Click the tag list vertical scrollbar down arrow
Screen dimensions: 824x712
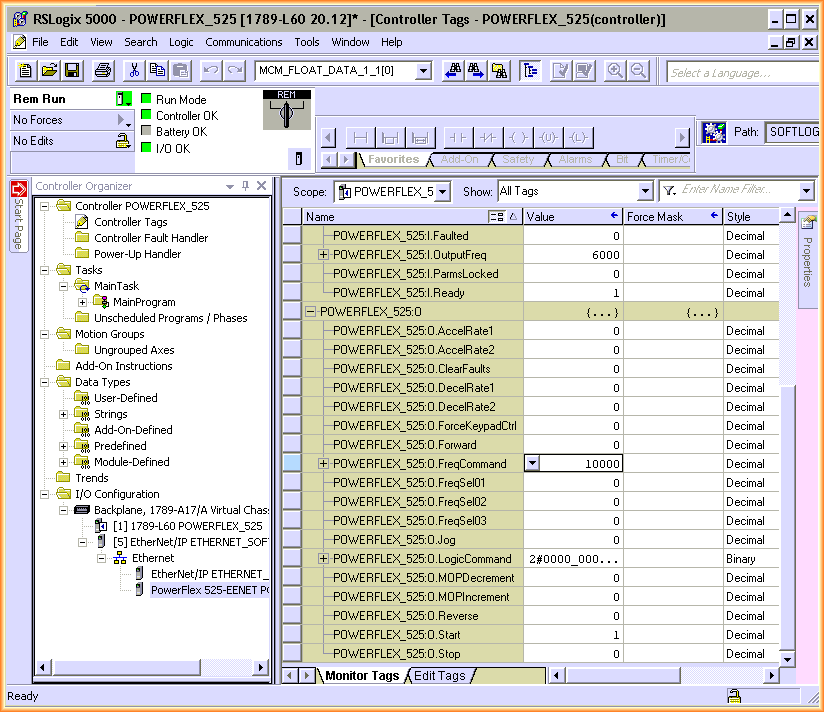coord(787,659)
